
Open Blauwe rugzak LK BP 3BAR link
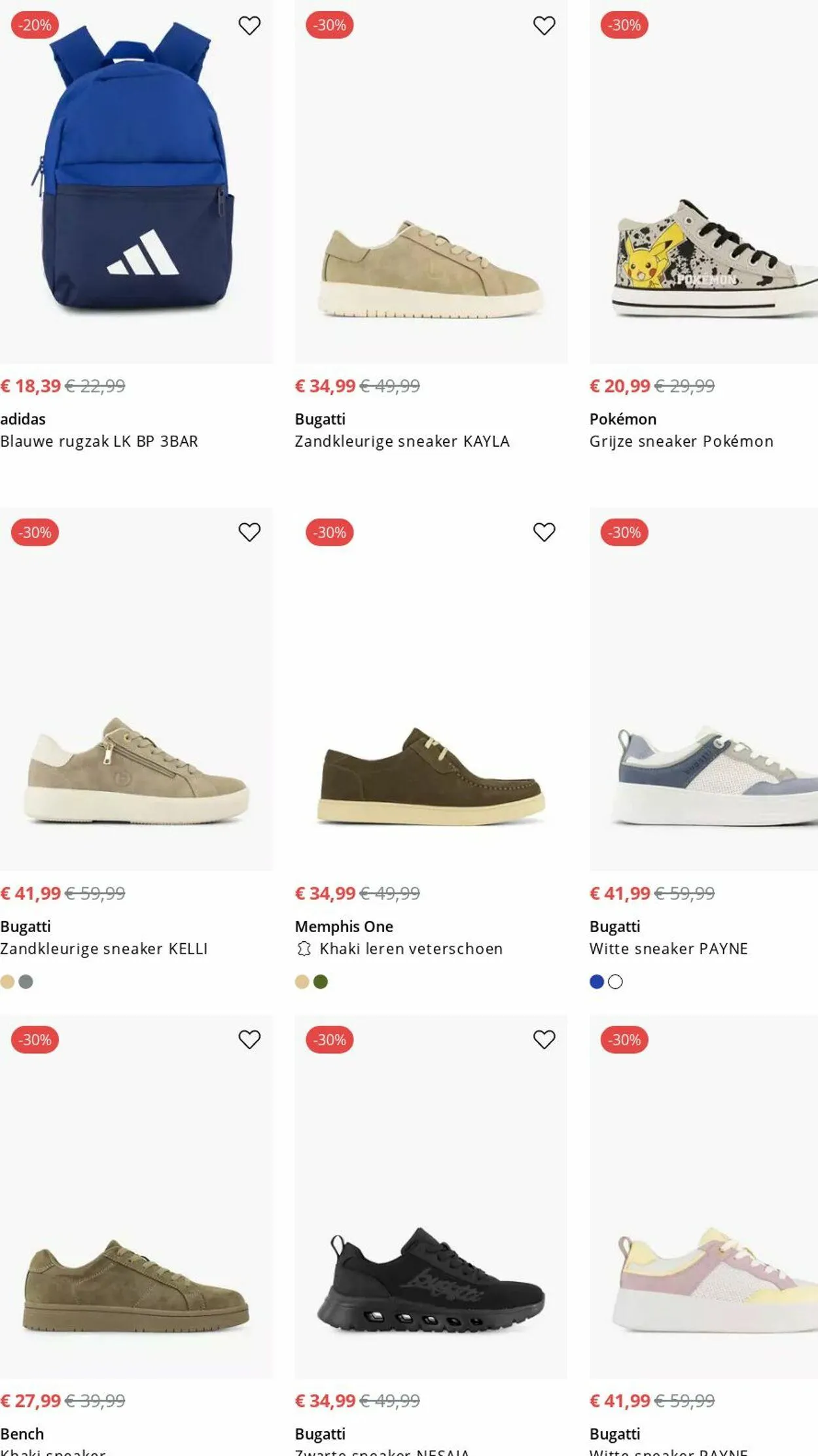99,442
